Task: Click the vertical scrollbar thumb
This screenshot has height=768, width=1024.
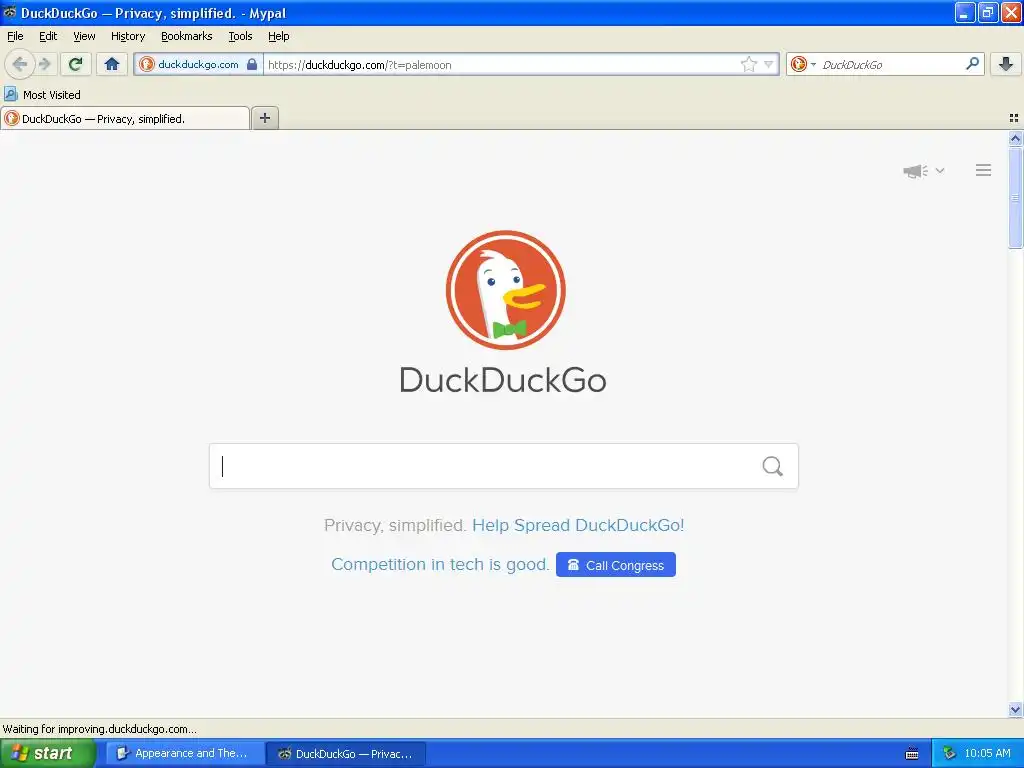Action: coord(1015,198)
